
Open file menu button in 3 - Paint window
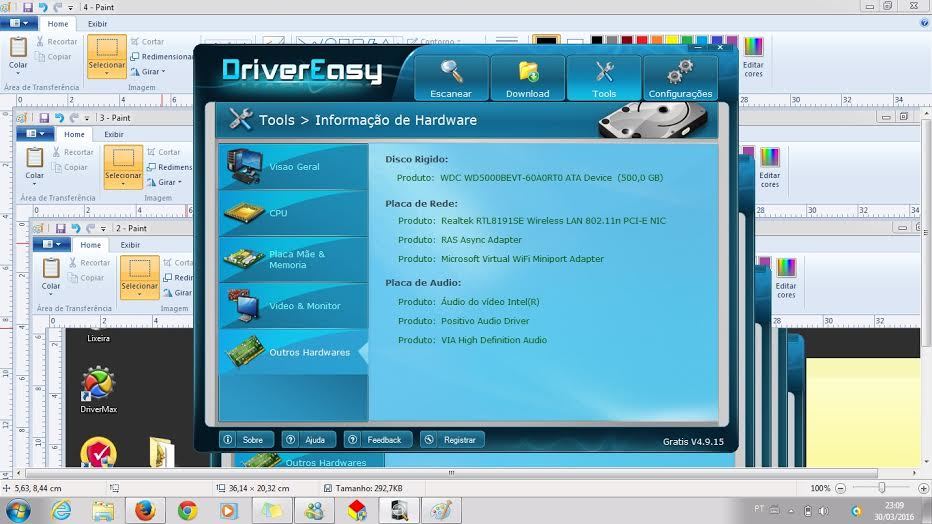point(36,134)
